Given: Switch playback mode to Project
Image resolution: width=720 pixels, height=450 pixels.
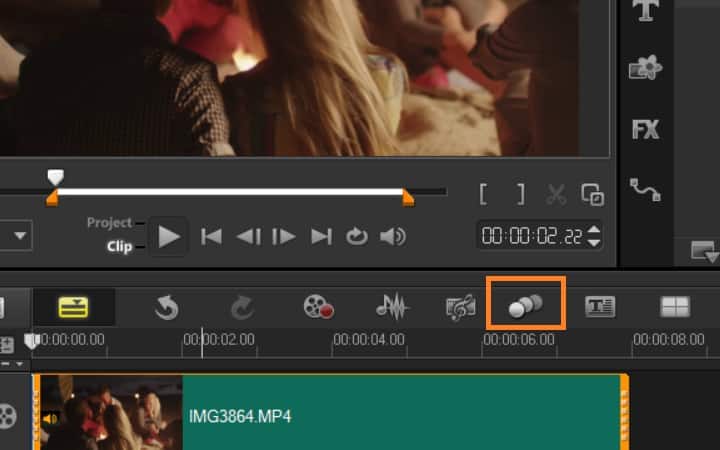Looking at the screenshot, I should pyautogui.click(x=109, y=223).
